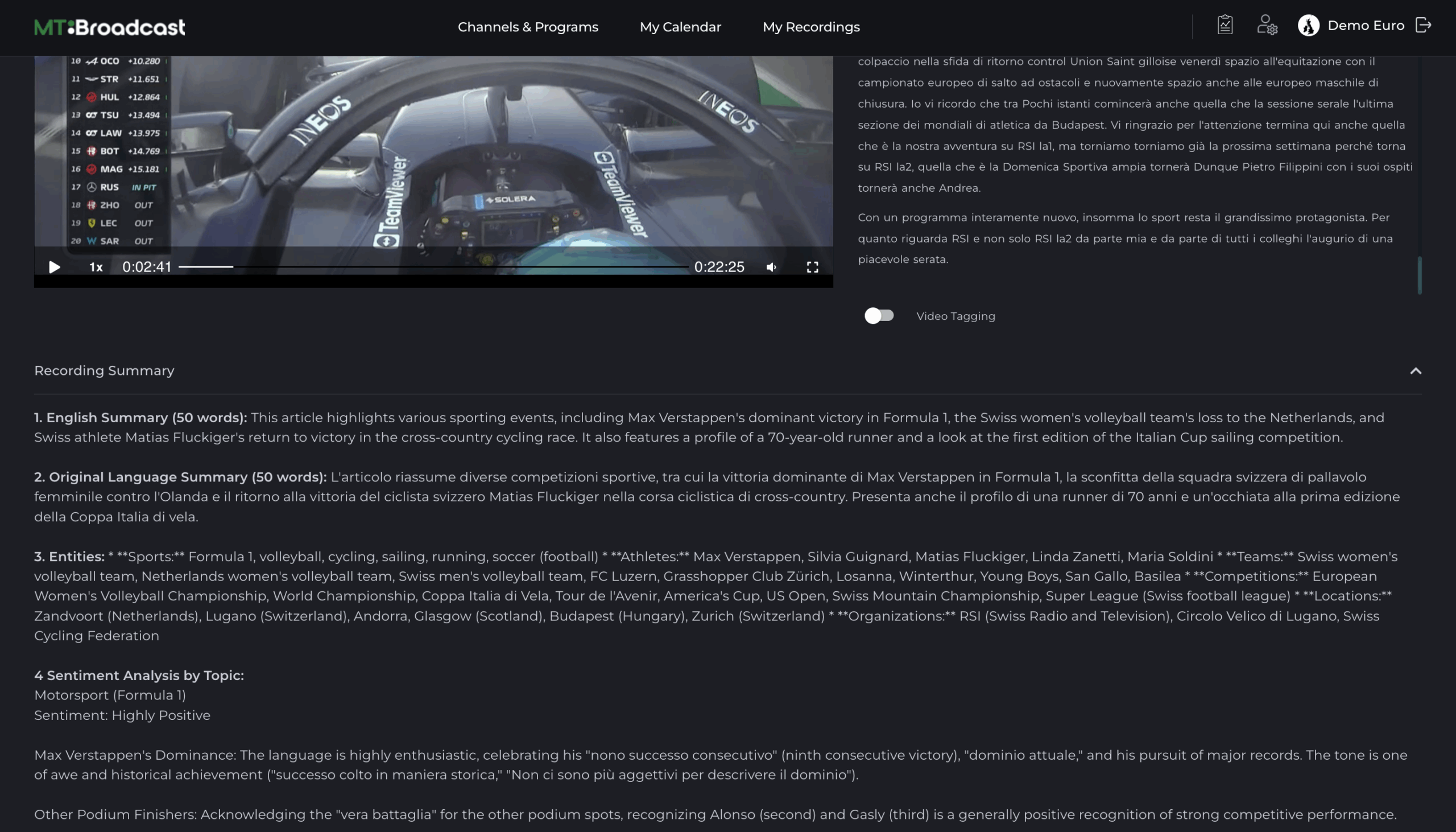Open the user settings gear icon
The image size is (1456, 832).
pos(1267,25)
